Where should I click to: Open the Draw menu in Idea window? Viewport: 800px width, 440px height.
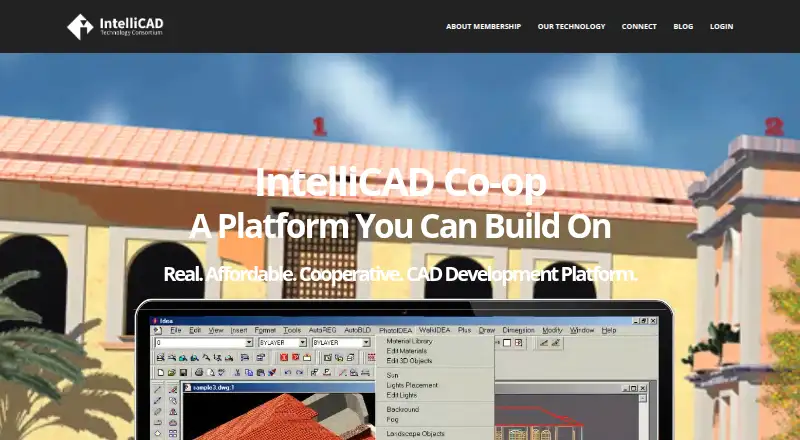click(x=487, y=330)
